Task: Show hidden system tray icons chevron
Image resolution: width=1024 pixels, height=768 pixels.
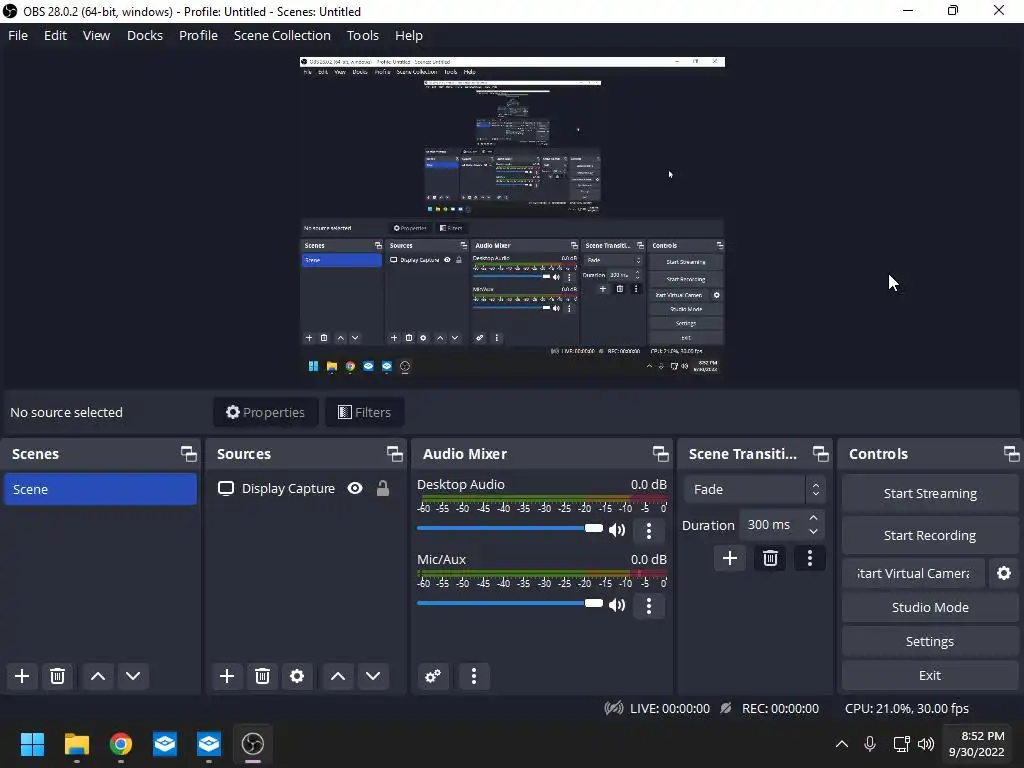Action: point(842,744)
